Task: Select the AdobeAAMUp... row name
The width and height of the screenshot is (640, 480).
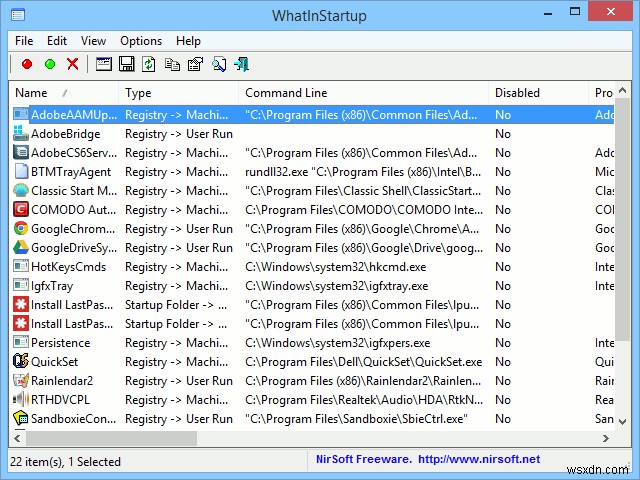Action: (x=74, y=115)
